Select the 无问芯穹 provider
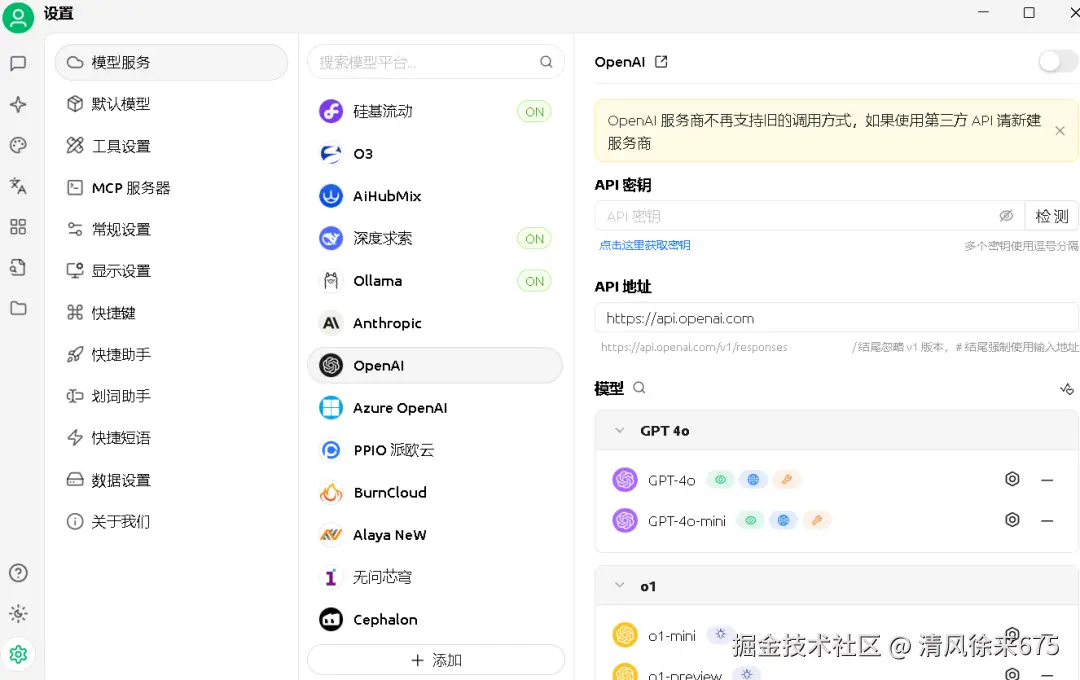This screenshot has height=680, width=1080. [435, 577]
